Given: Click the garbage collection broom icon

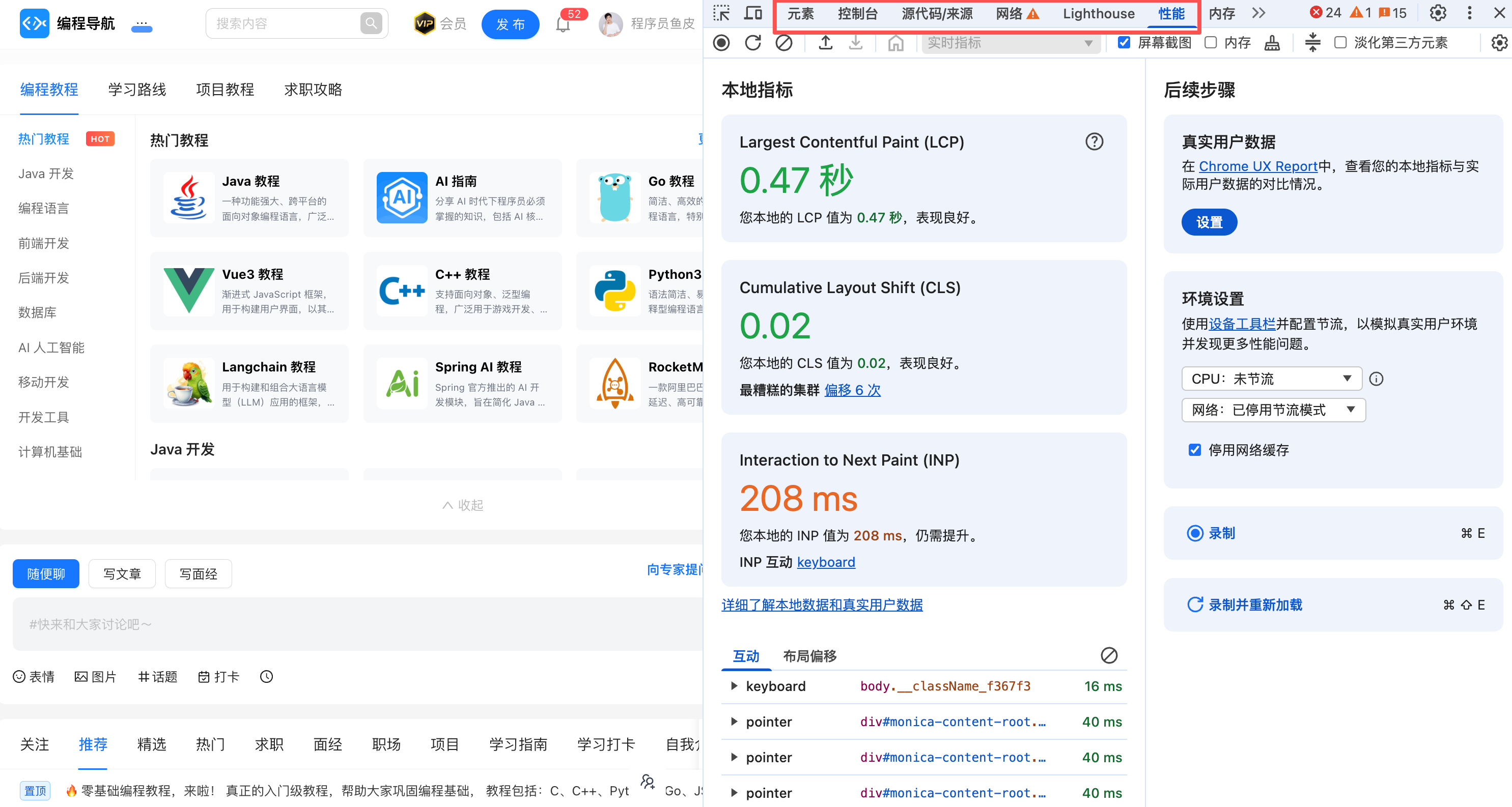Looking at the screenshot, I should coord(1272,43).
